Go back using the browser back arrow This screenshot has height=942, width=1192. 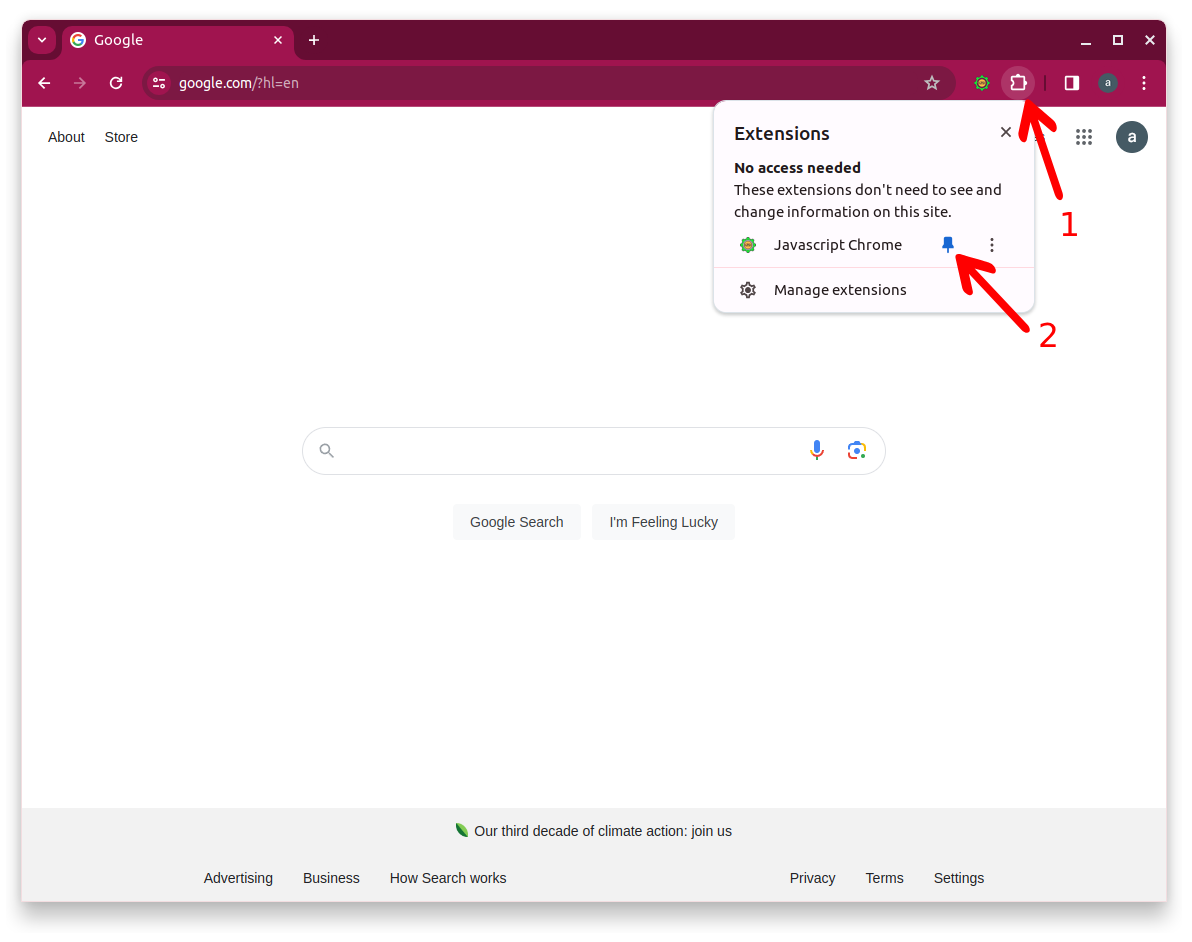point(44,83)
